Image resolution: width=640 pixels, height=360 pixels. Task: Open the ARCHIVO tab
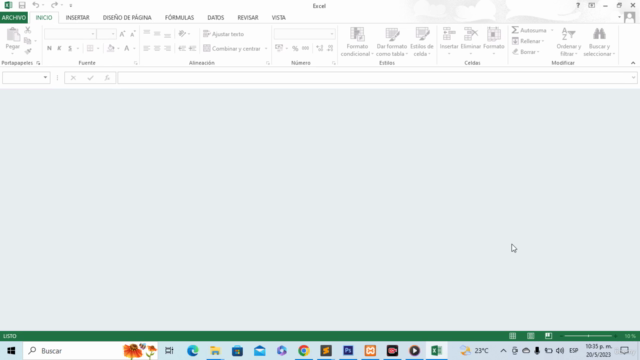[14, 18]
